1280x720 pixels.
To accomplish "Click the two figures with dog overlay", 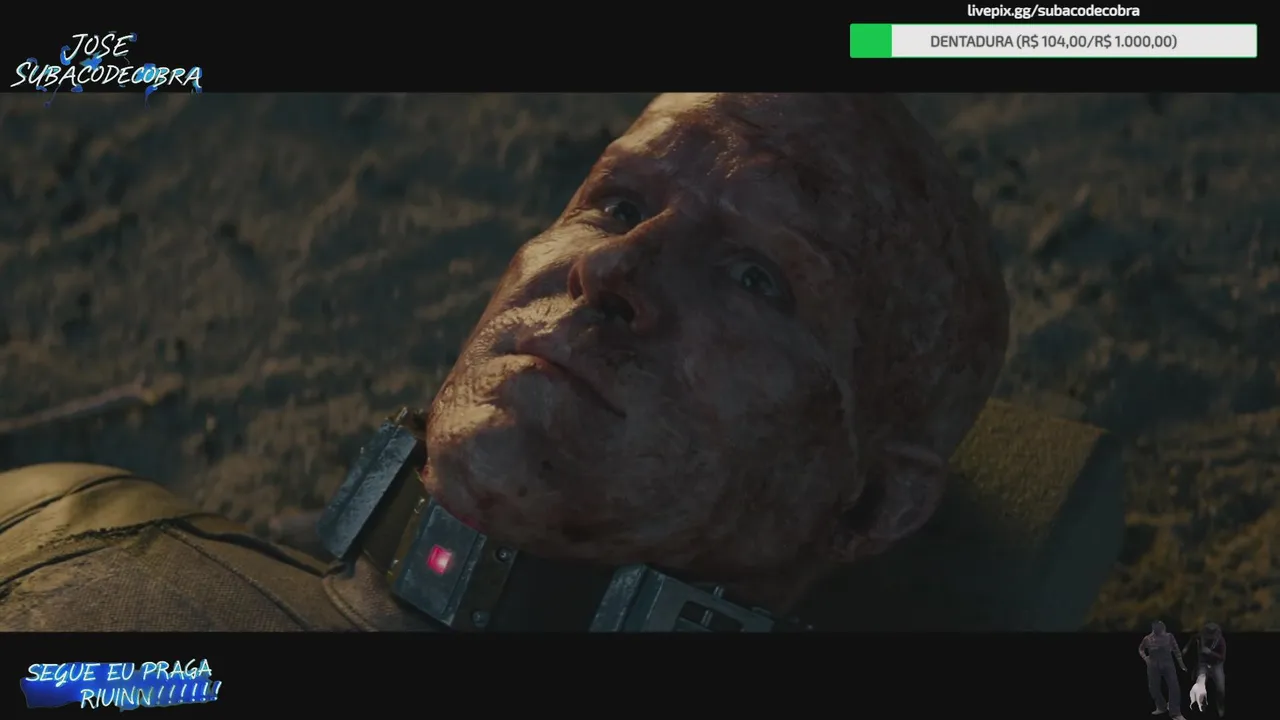I will tap(1183, 668).
